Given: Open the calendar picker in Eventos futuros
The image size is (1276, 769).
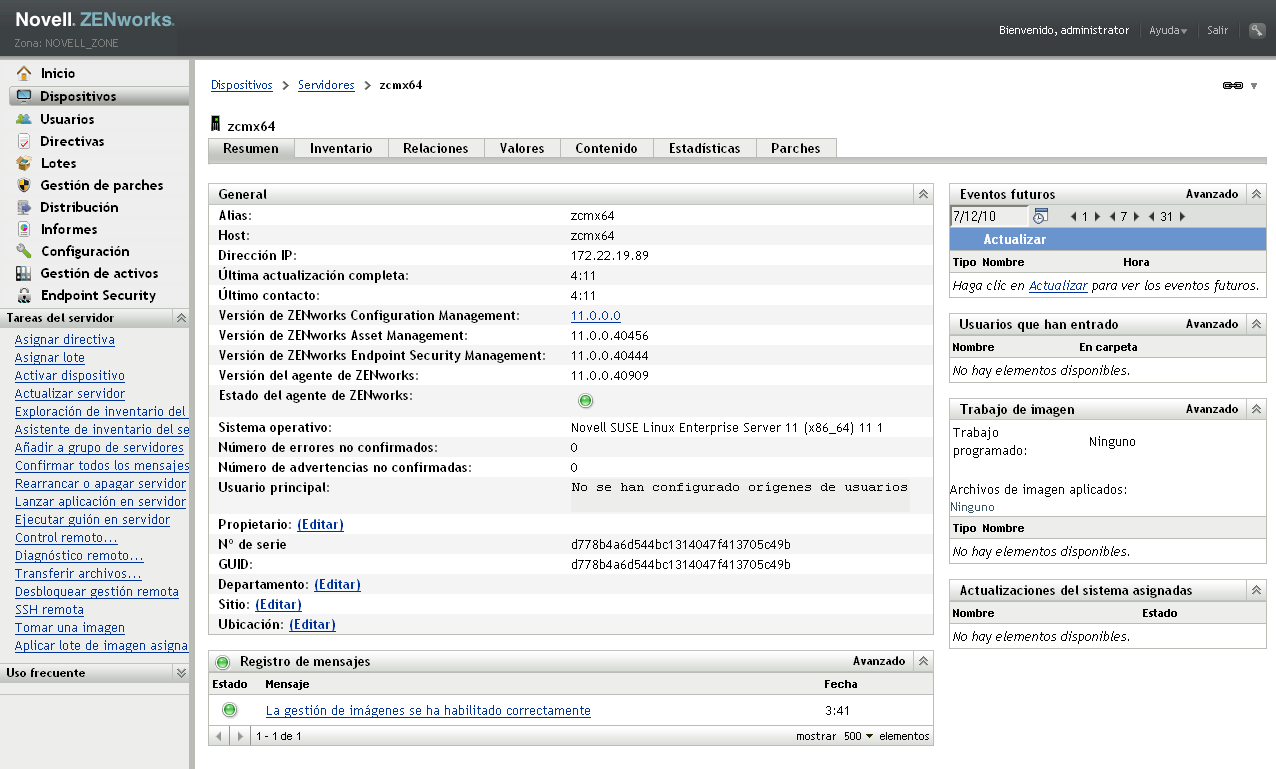Looking at the screenshot, I should coord(1040,216).
